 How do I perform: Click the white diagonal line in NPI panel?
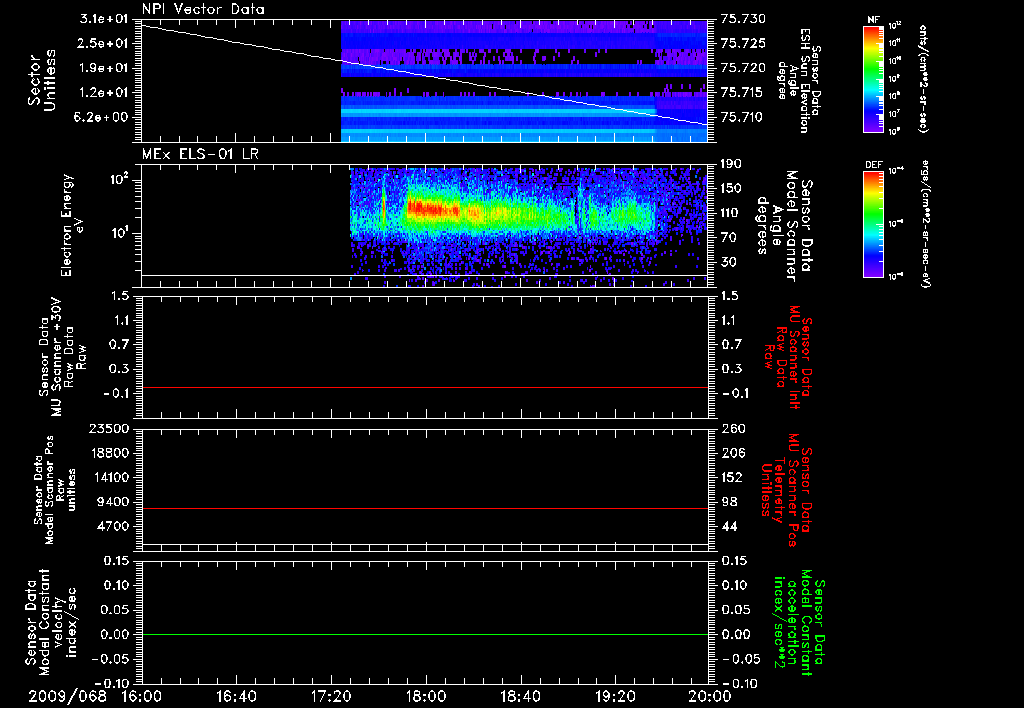[424, 74]
